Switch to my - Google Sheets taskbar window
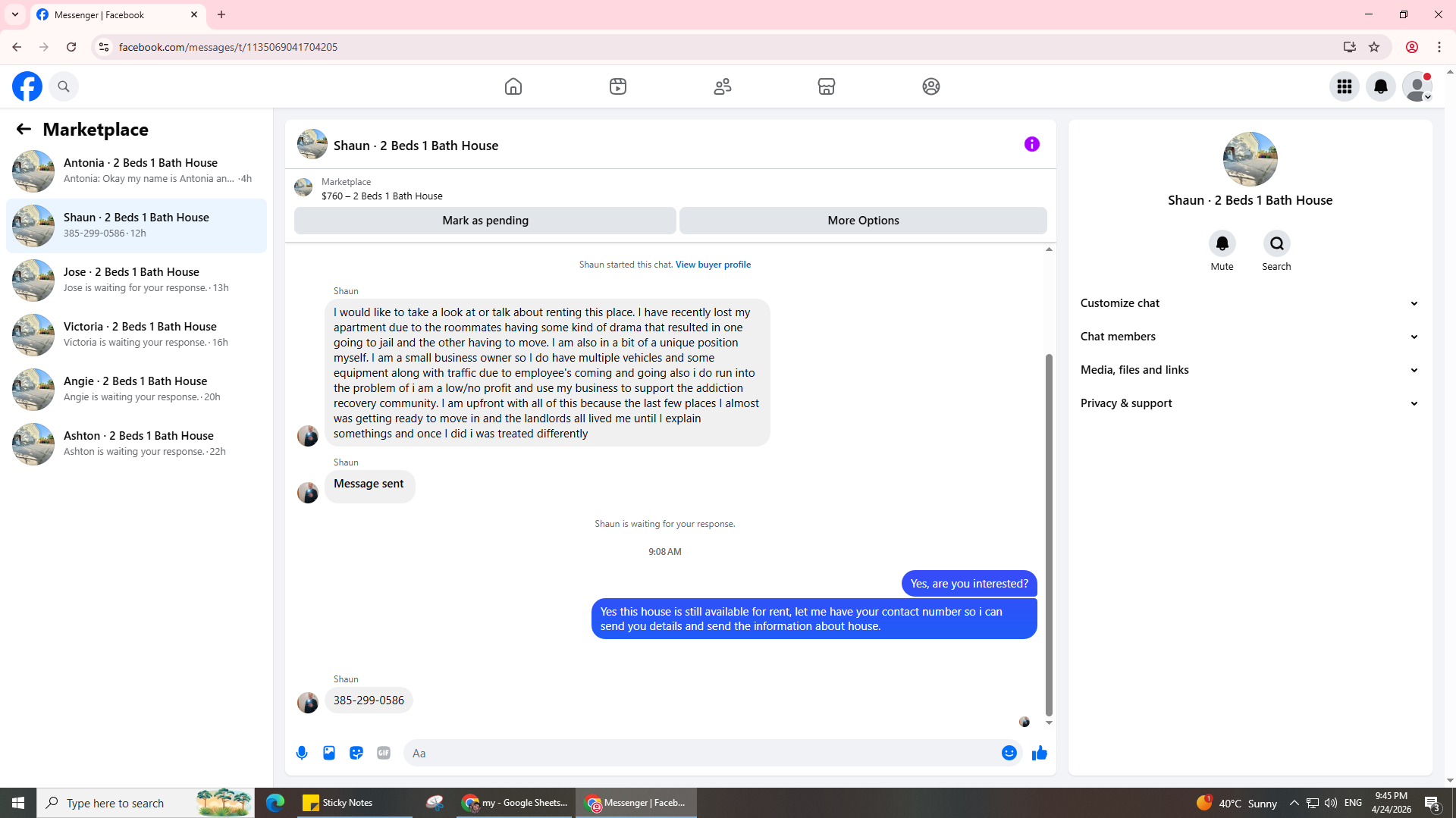This screenshot has width=1456, height=818. click(515, 803)
